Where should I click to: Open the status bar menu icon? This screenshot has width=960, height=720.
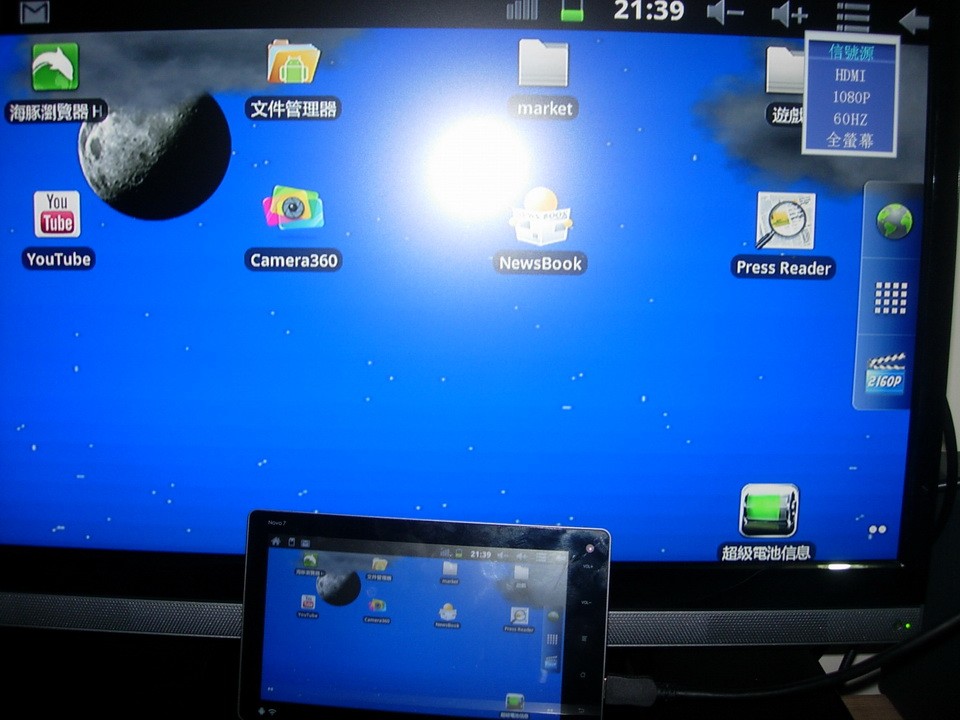tap(852, 15)
